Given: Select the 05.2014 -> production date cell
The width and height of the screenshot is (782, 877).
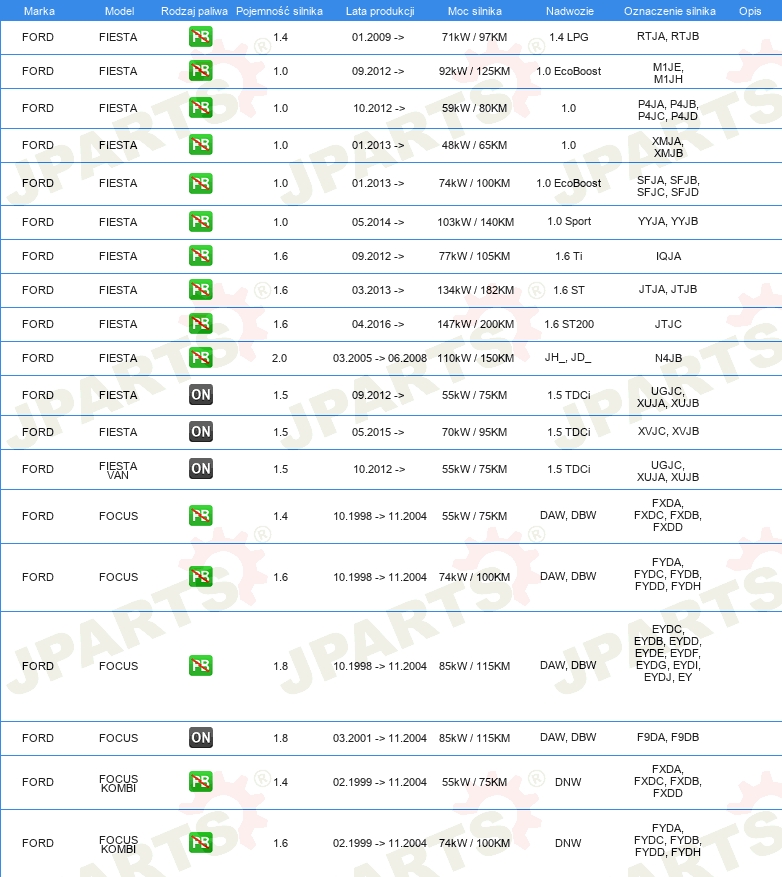Looking at the screenshot, I should tap(378, 222).
